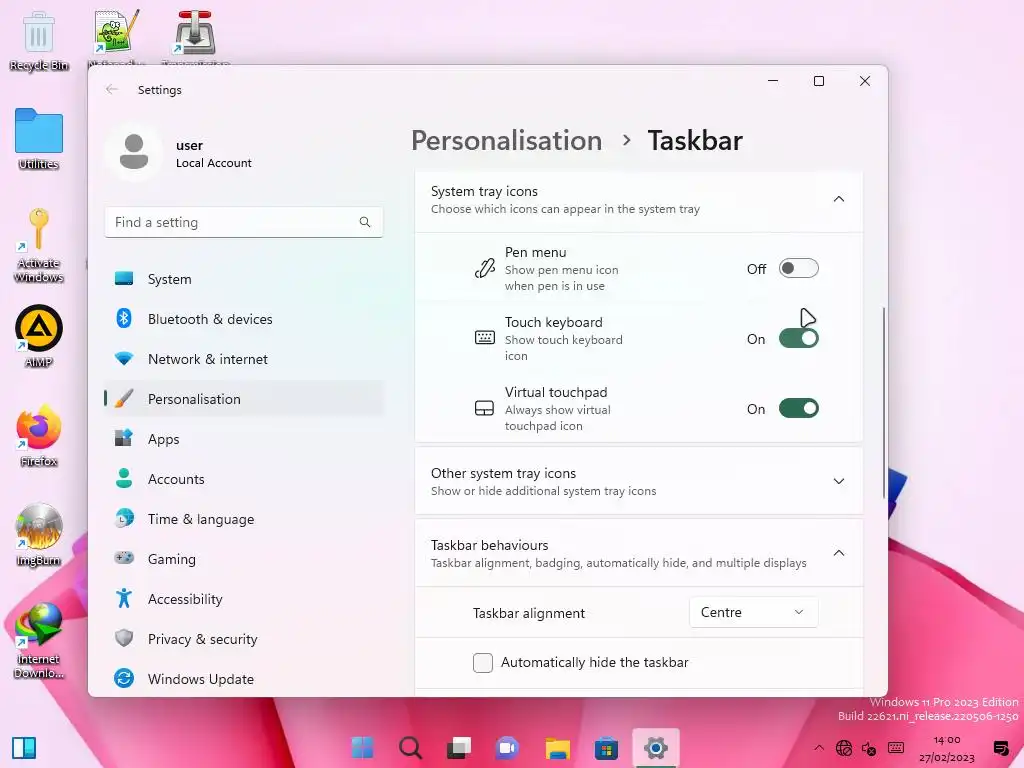Screen dimensions: 1024x768
Task: Click the search magnifier in Find a setting
Action: (364, 222)
